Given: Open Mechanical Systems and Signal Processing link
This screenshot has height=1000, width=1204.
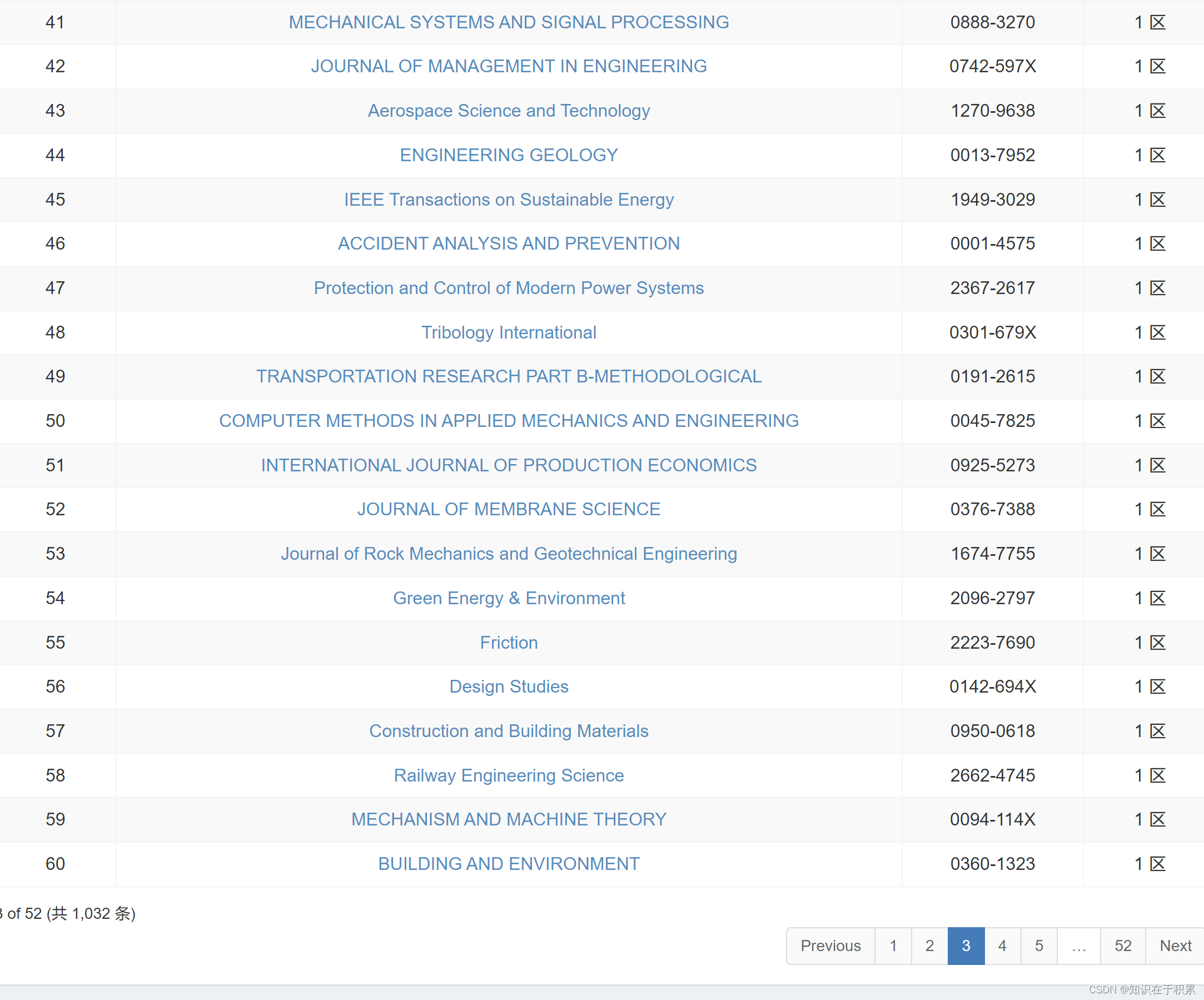Looking at the screenshot, I should (x=509, y=22).
